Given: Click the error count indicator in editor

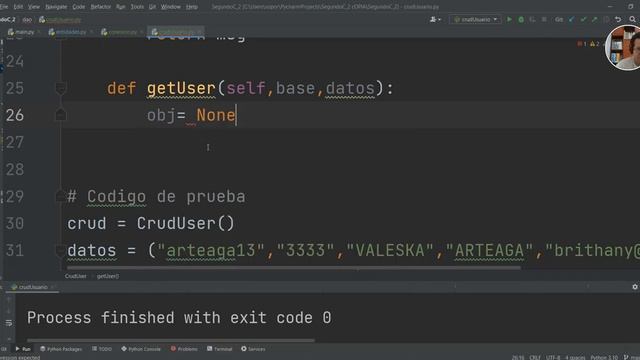Looking at the screenshot, I should pyautogui.click(x=582, y=44).
